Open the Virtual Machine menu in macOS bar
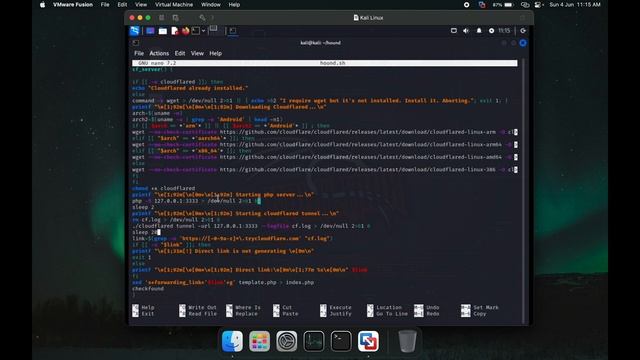This screenshot has height=360, width=640. coord(174,5)
